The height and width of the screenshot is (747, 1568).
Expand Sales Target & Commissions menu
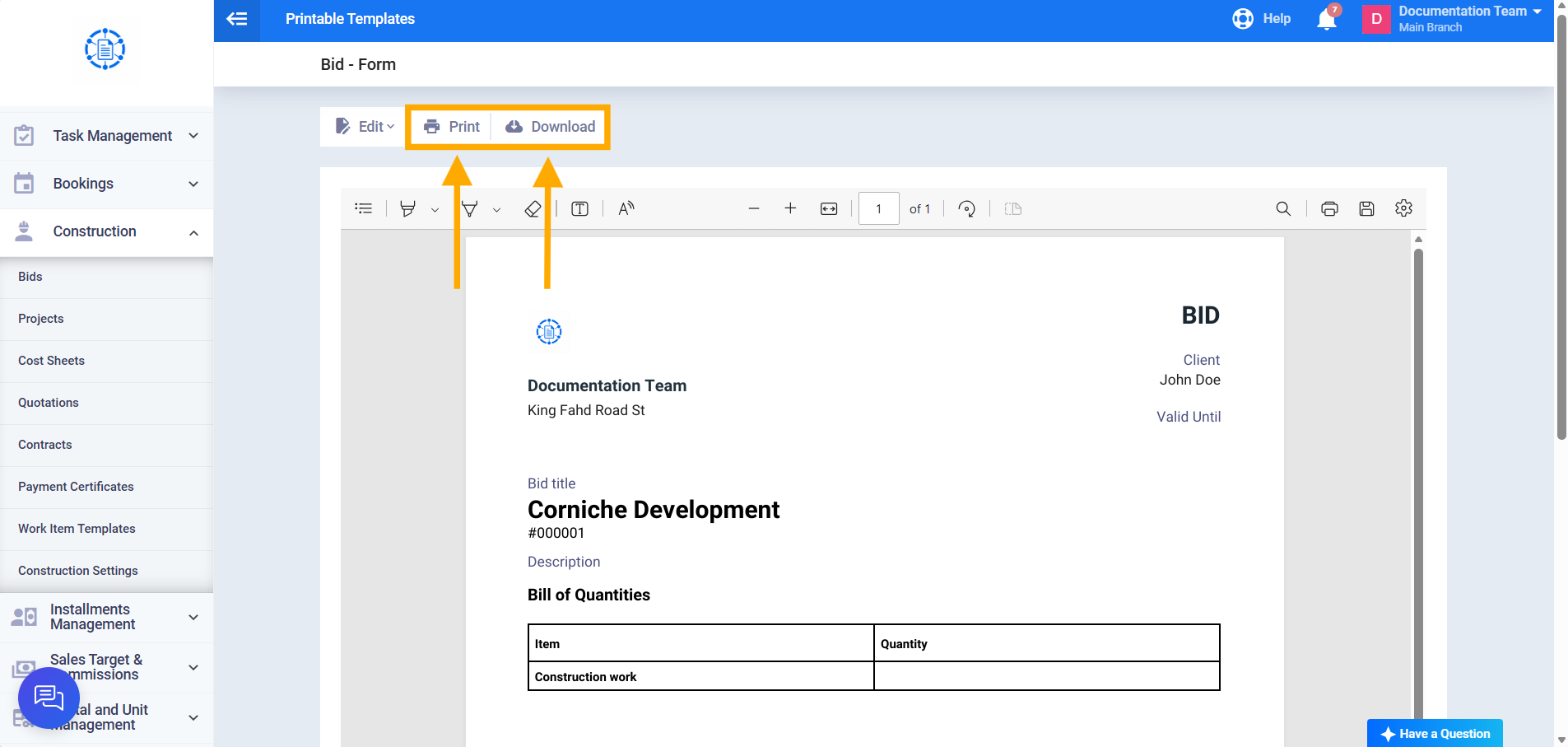point(106,667)
